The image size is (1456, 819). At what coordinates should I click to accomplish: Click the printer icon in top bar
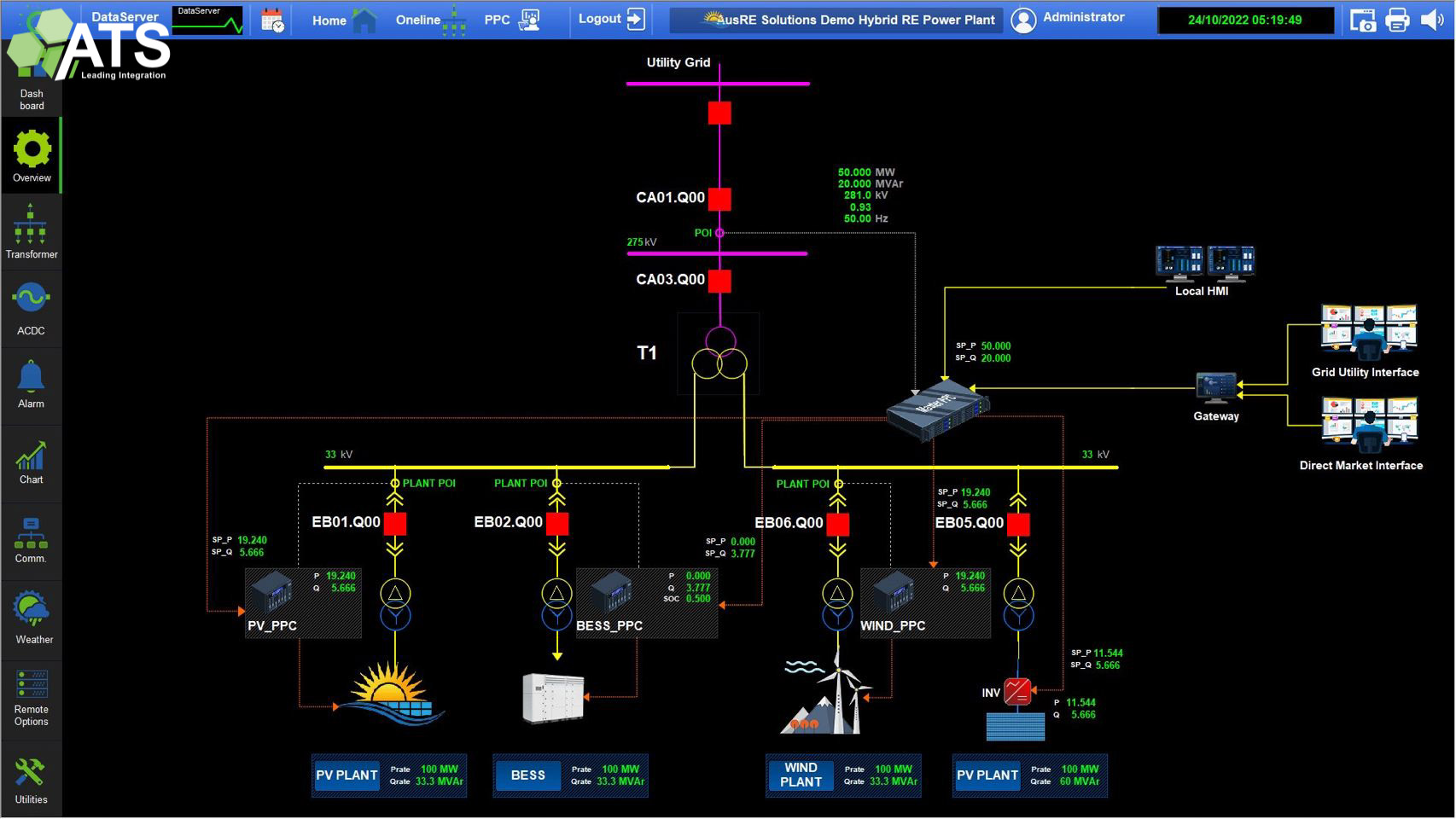[1397, 20]
